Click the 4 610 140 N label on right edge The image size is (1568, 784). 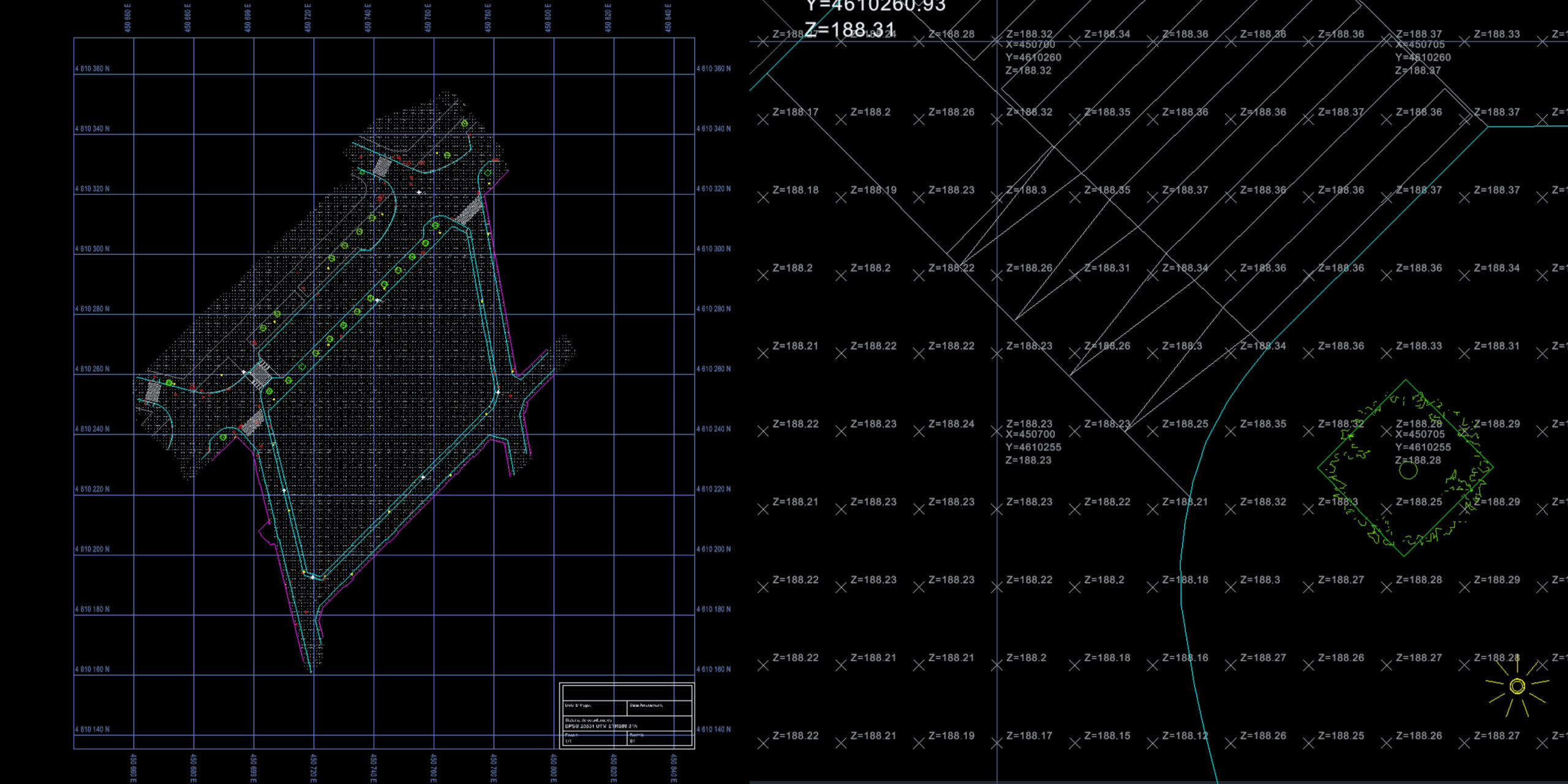click(x=713, y=729)
